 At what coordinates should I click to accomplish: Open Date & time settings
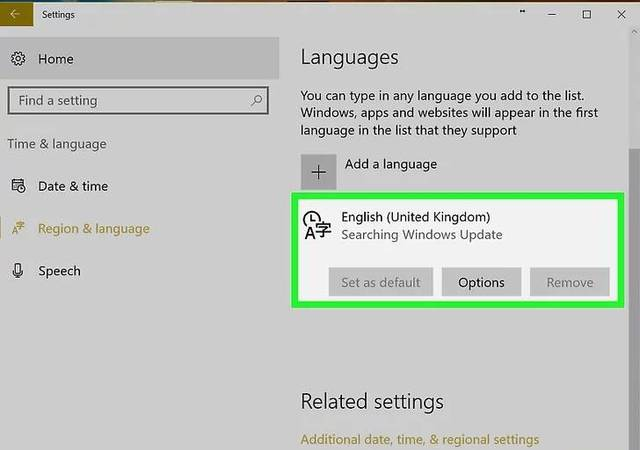[73, 186]
